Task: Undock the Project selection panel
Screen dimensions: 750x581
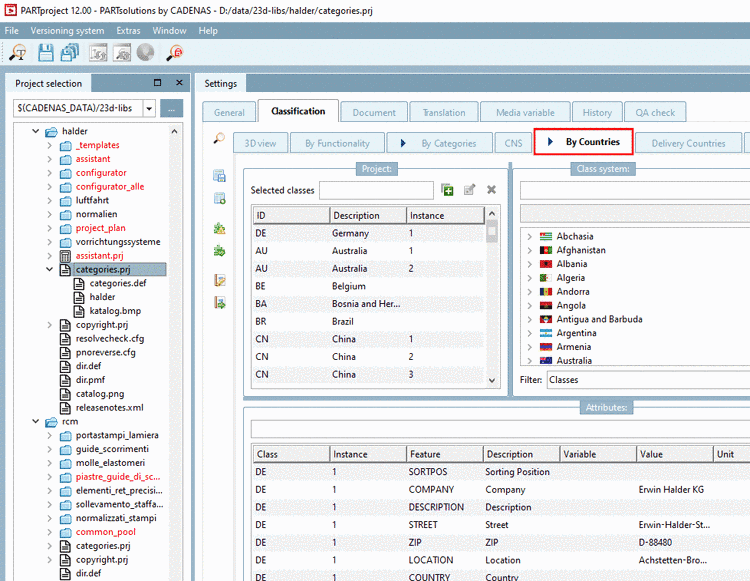Action: pyautogui.click(x=157, y=83)
